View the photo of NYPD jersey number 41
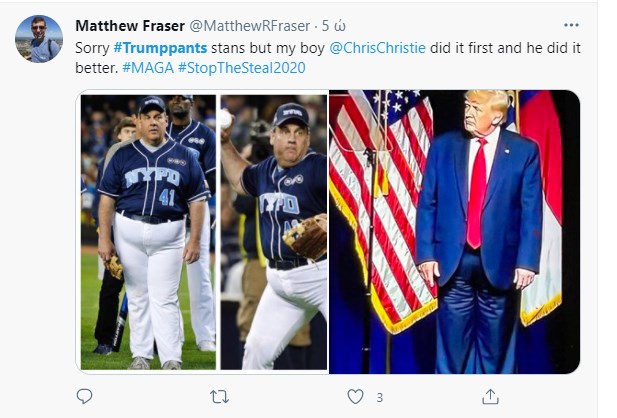617x418 pixels. 148,232
